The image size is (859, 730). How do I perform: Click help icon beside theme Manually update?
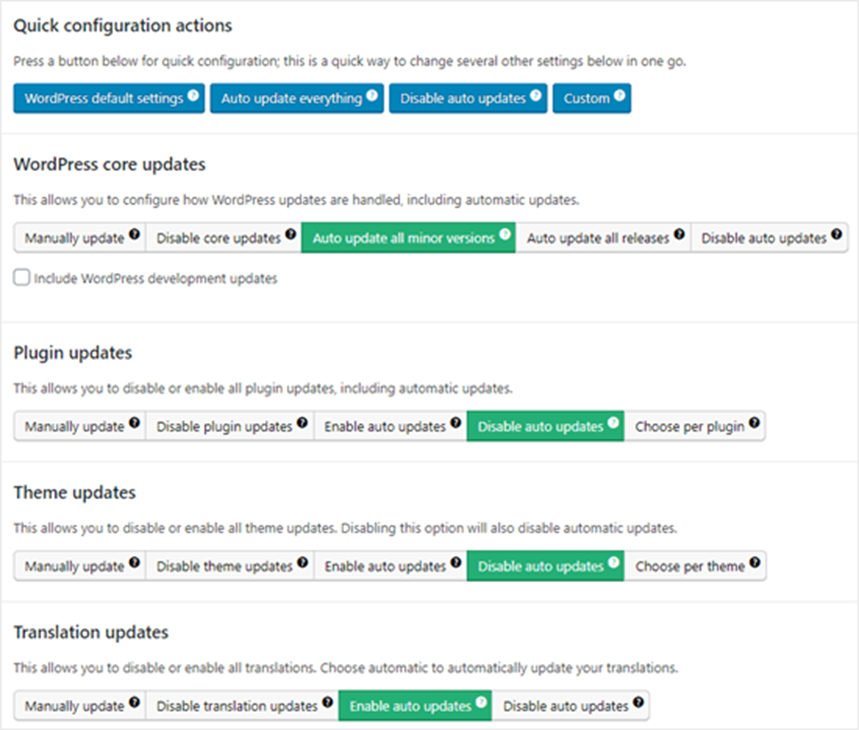pyautogui.click(x=134, y=562)
